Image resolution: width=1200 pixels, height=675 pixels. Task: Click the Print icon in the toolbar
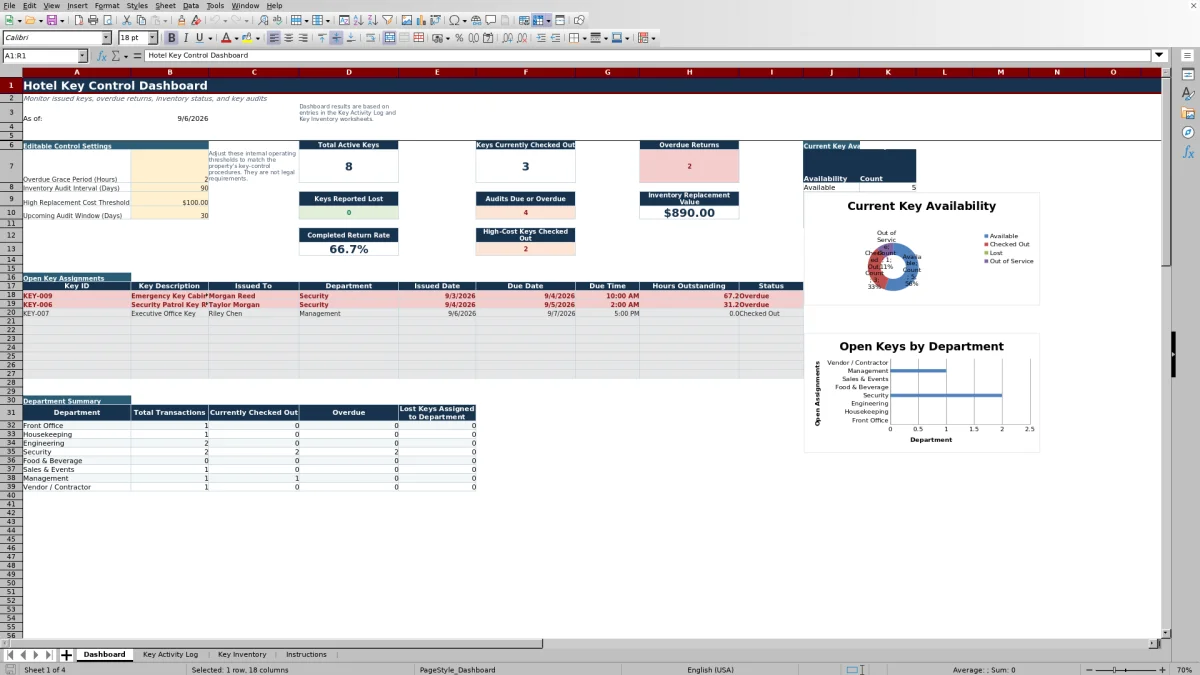click(92, 20)
